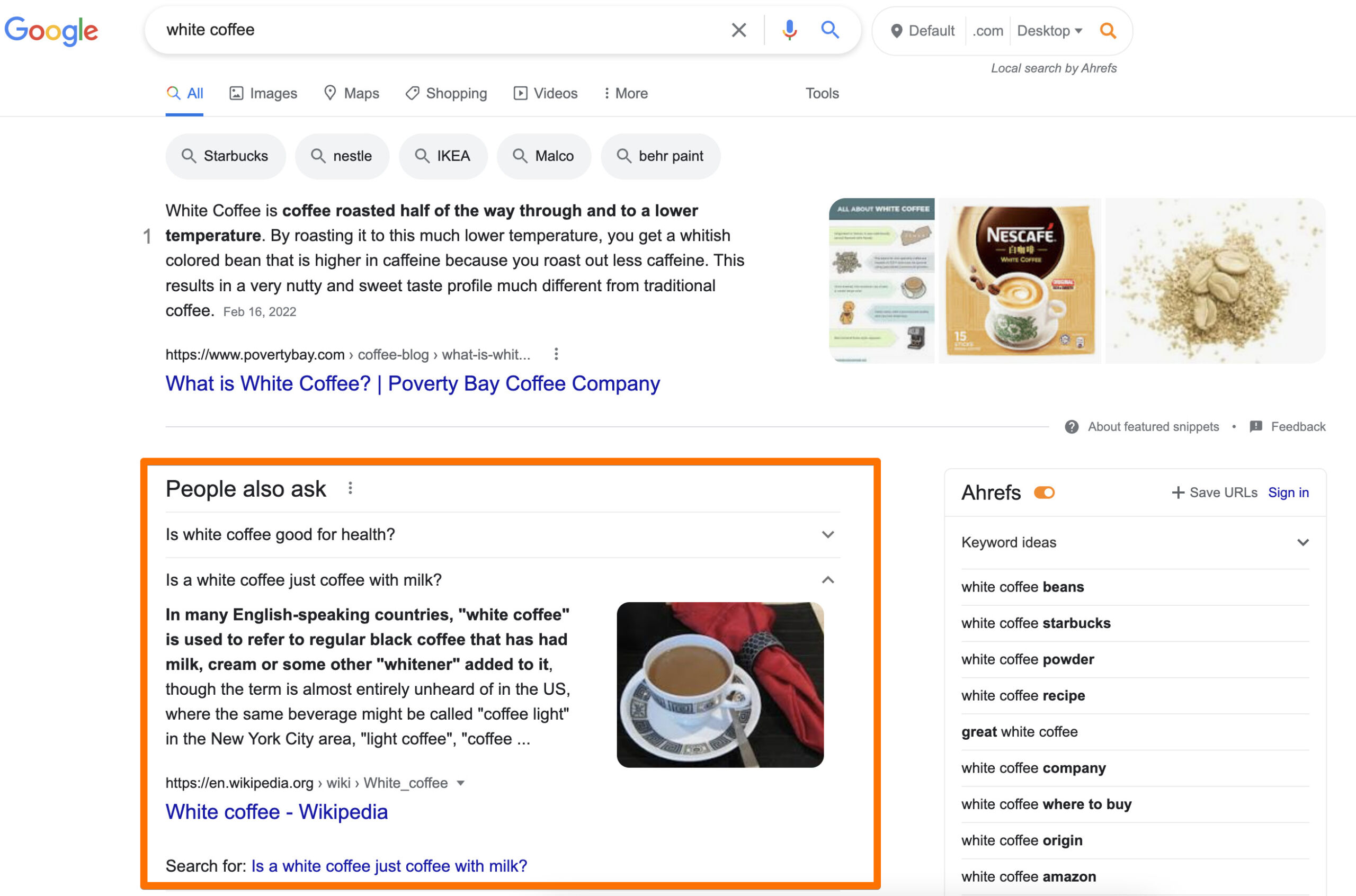Switch to the Images tab
The height and width of the screenshot is (896, 1356).
click(x=263, y=93)
